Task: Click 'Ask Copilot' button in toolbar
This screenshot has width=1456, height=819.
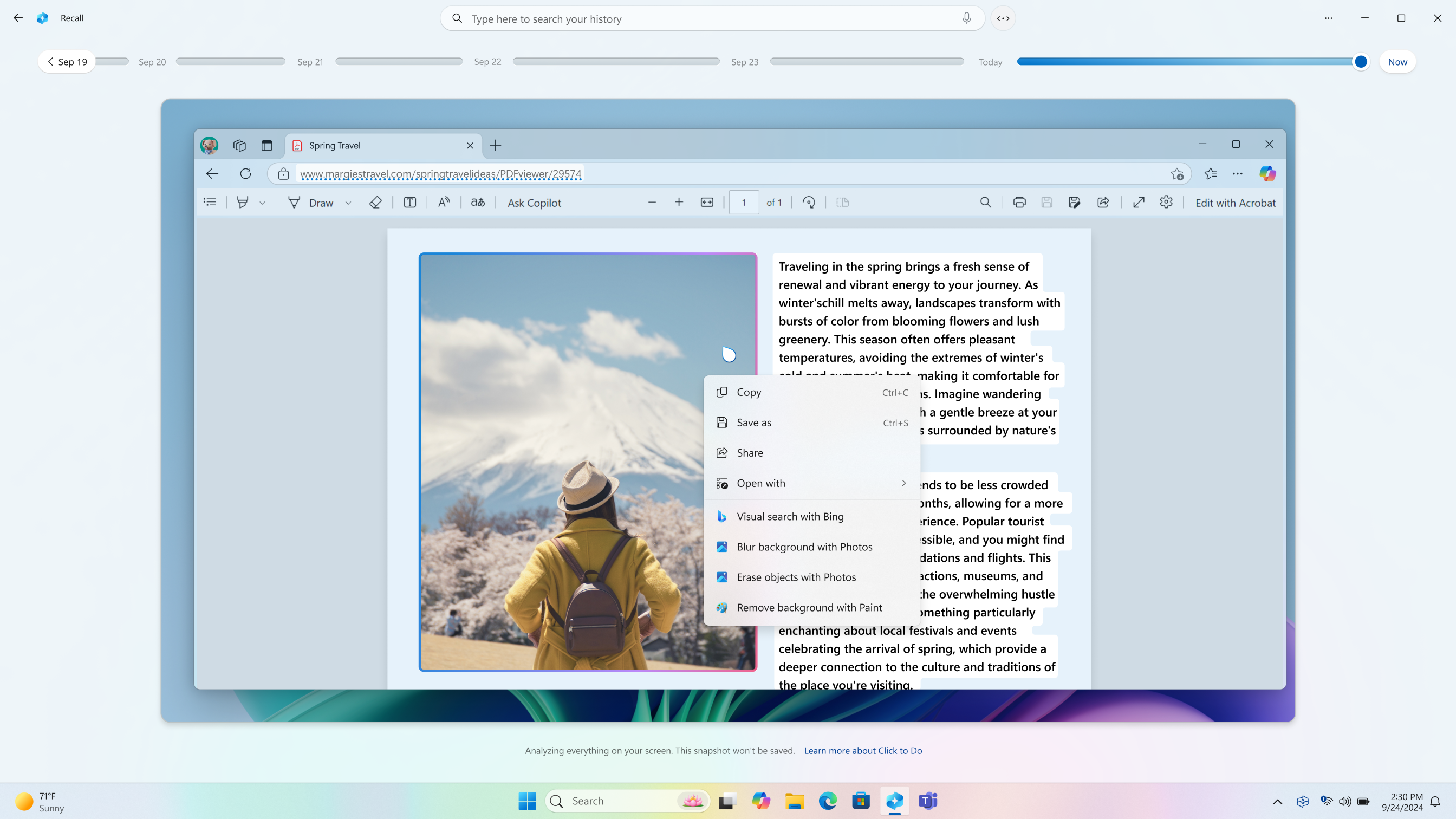Action: 534,202
